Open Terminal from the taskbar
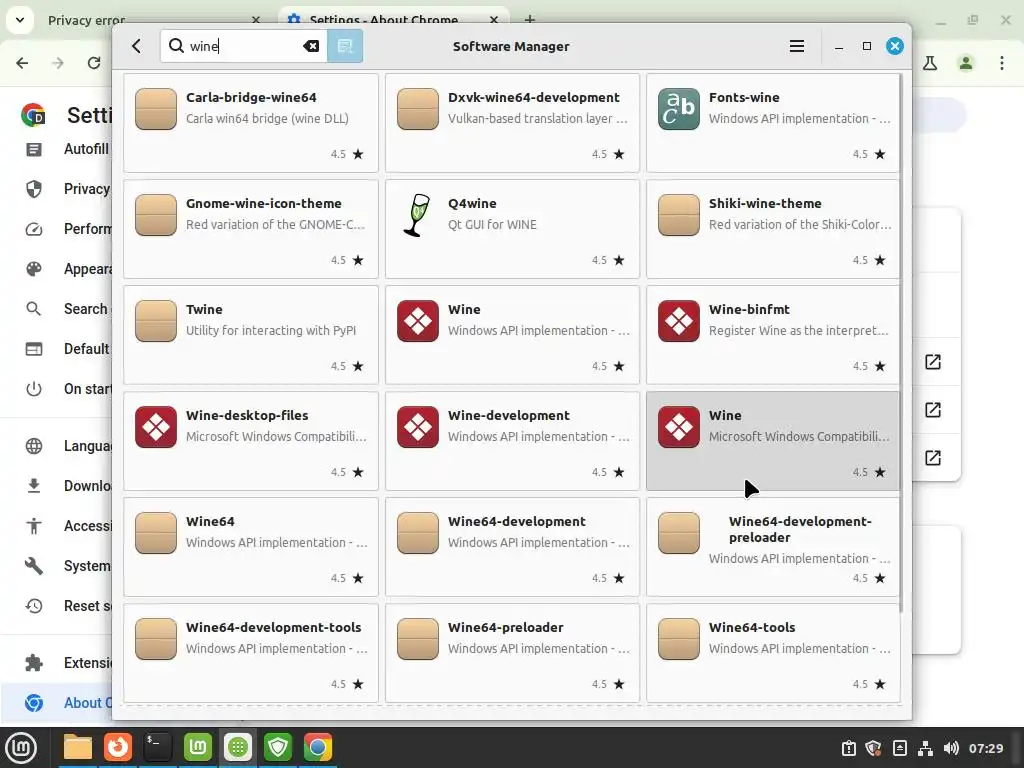The height and width of the screenshot is (768, 1024). point(157,747)
